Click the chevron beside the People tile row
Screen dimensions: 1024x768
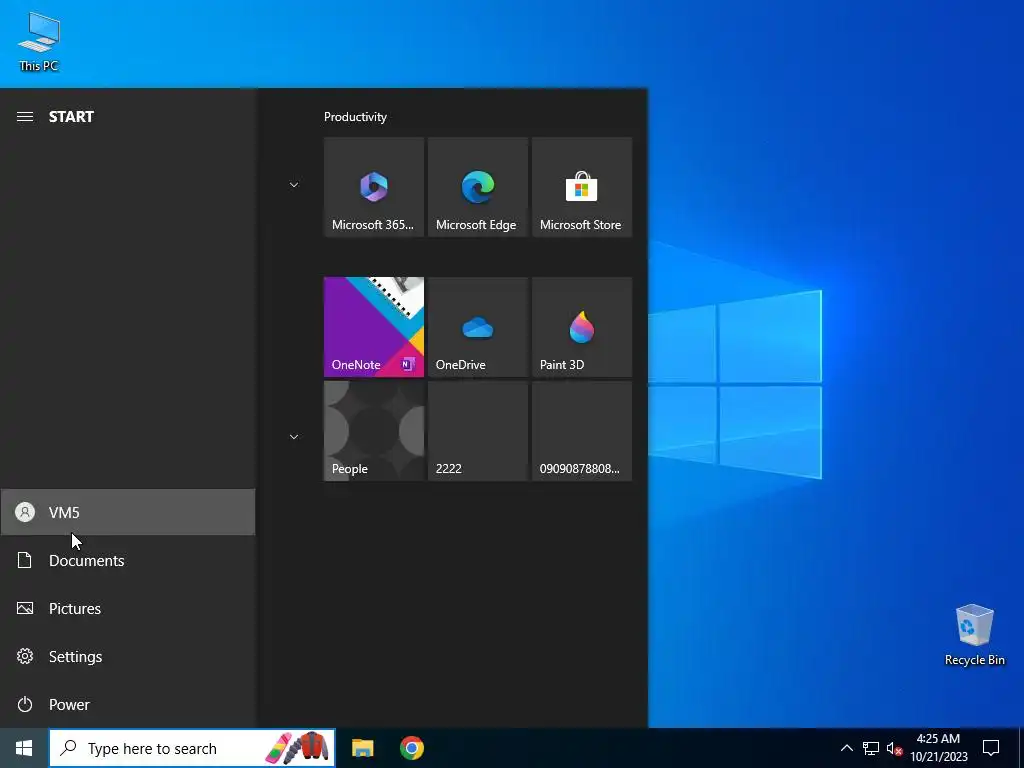(x=294, y=437)
